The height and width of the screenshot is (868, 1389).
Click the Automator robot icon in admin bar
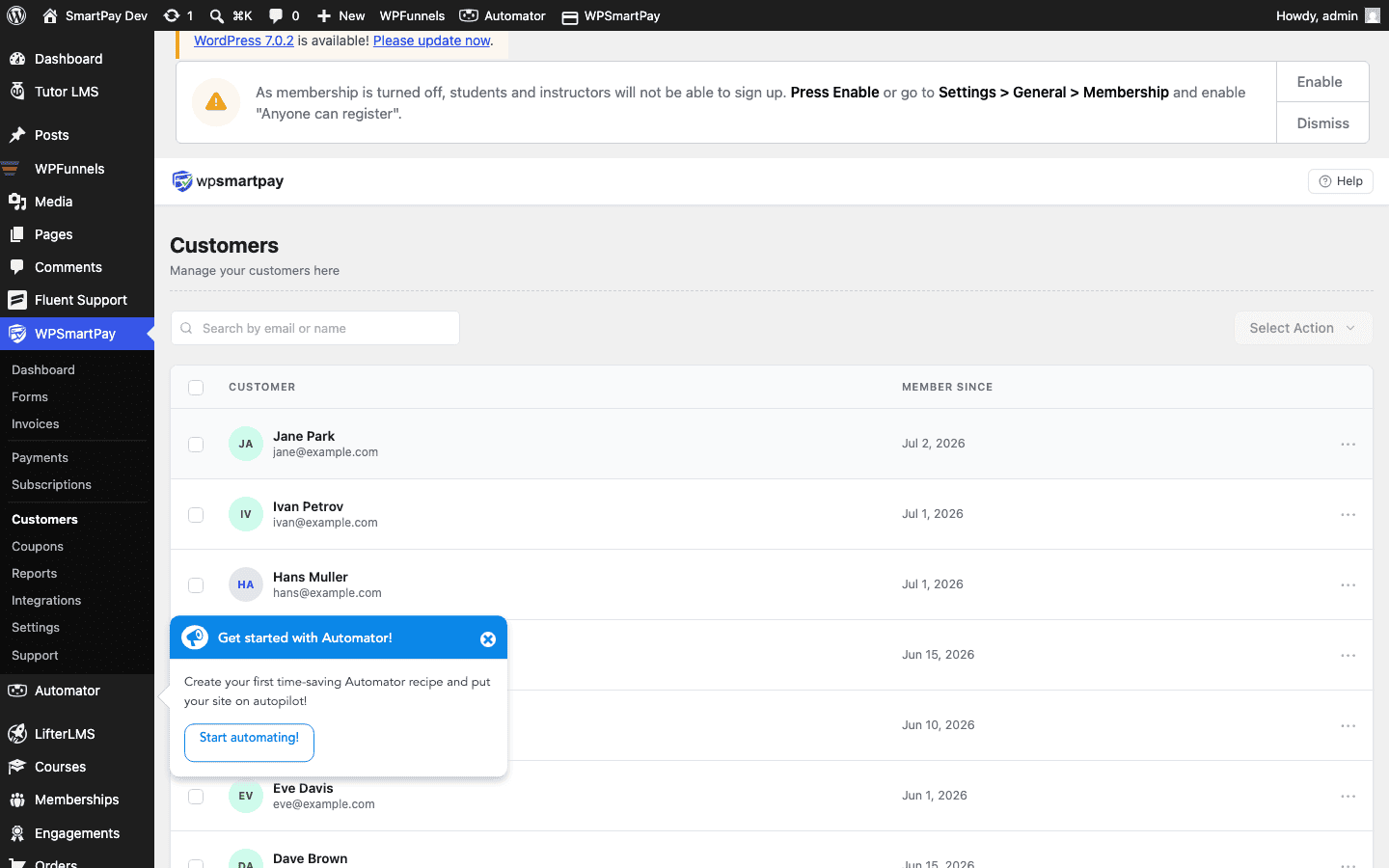point(469,15)
